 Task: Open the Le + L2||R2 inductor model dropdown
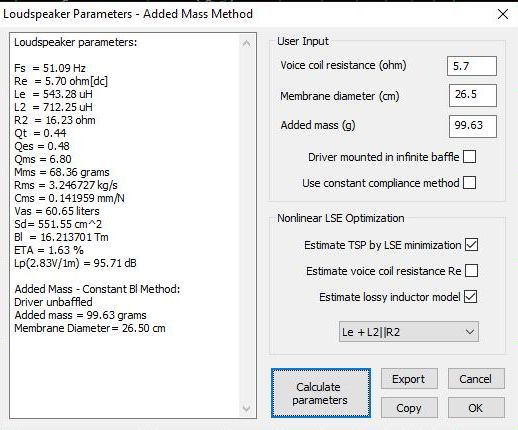(409, 332)
